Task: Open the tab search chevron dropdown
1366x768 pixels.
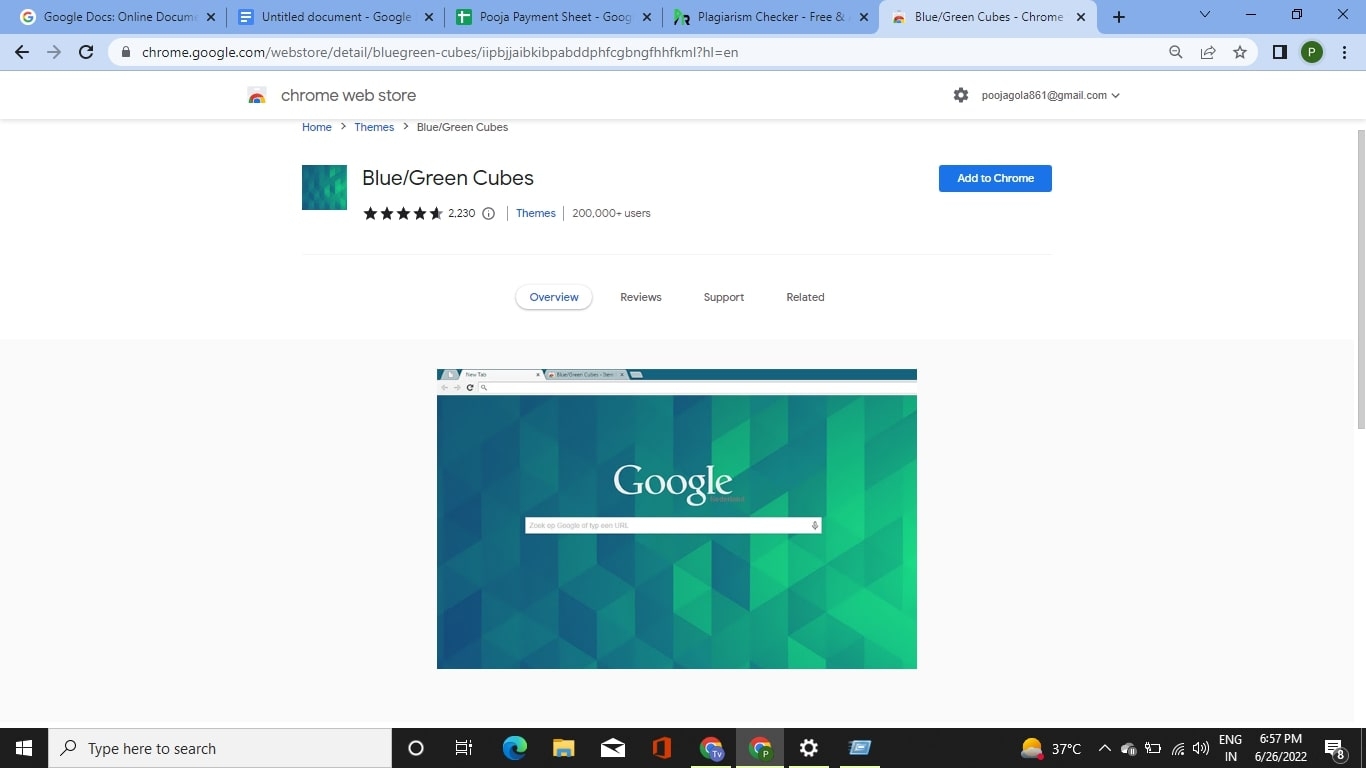Action: [x=1204, y=15]
